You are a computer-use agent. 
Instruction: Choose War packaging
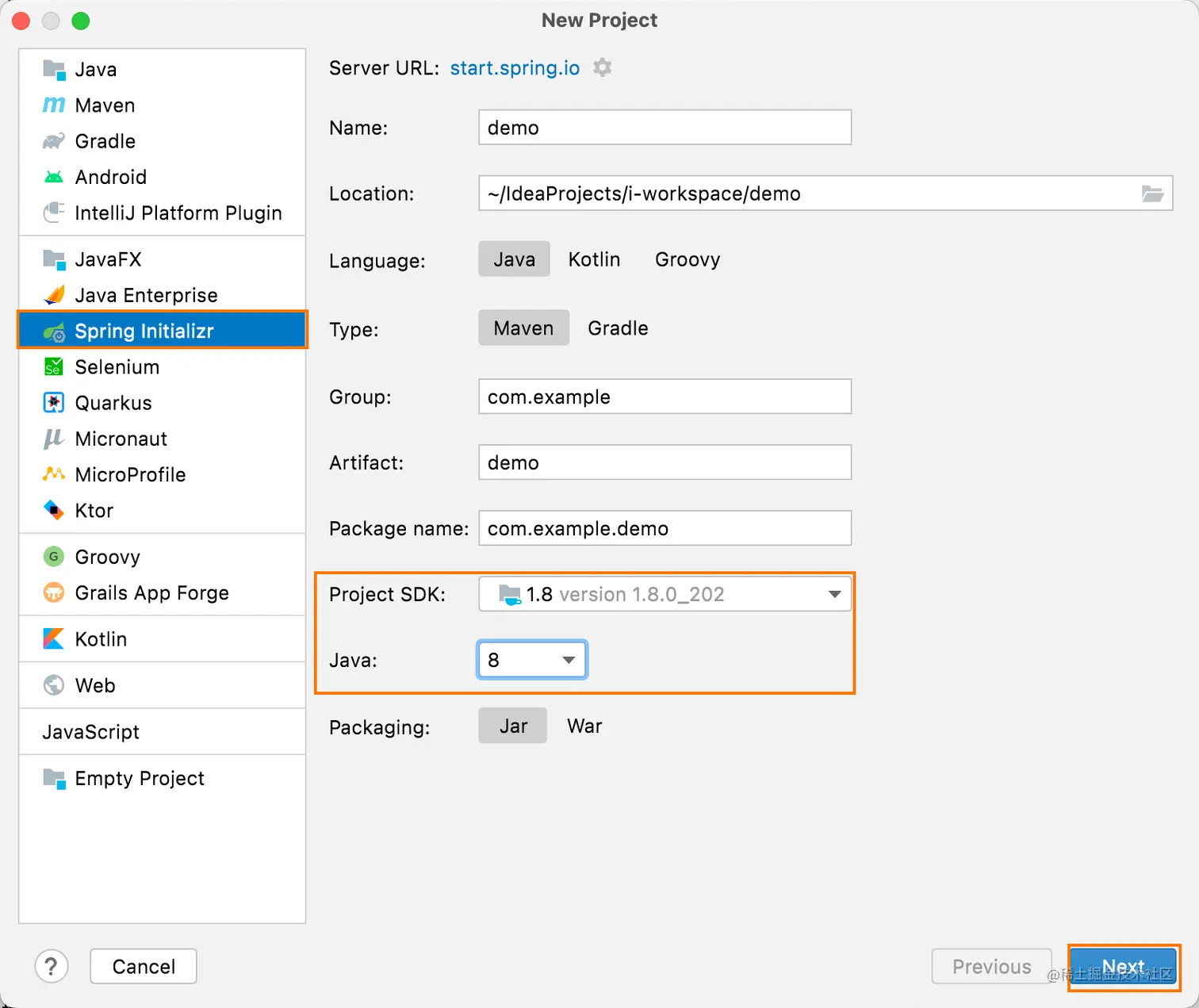click(x=584, y=726)
